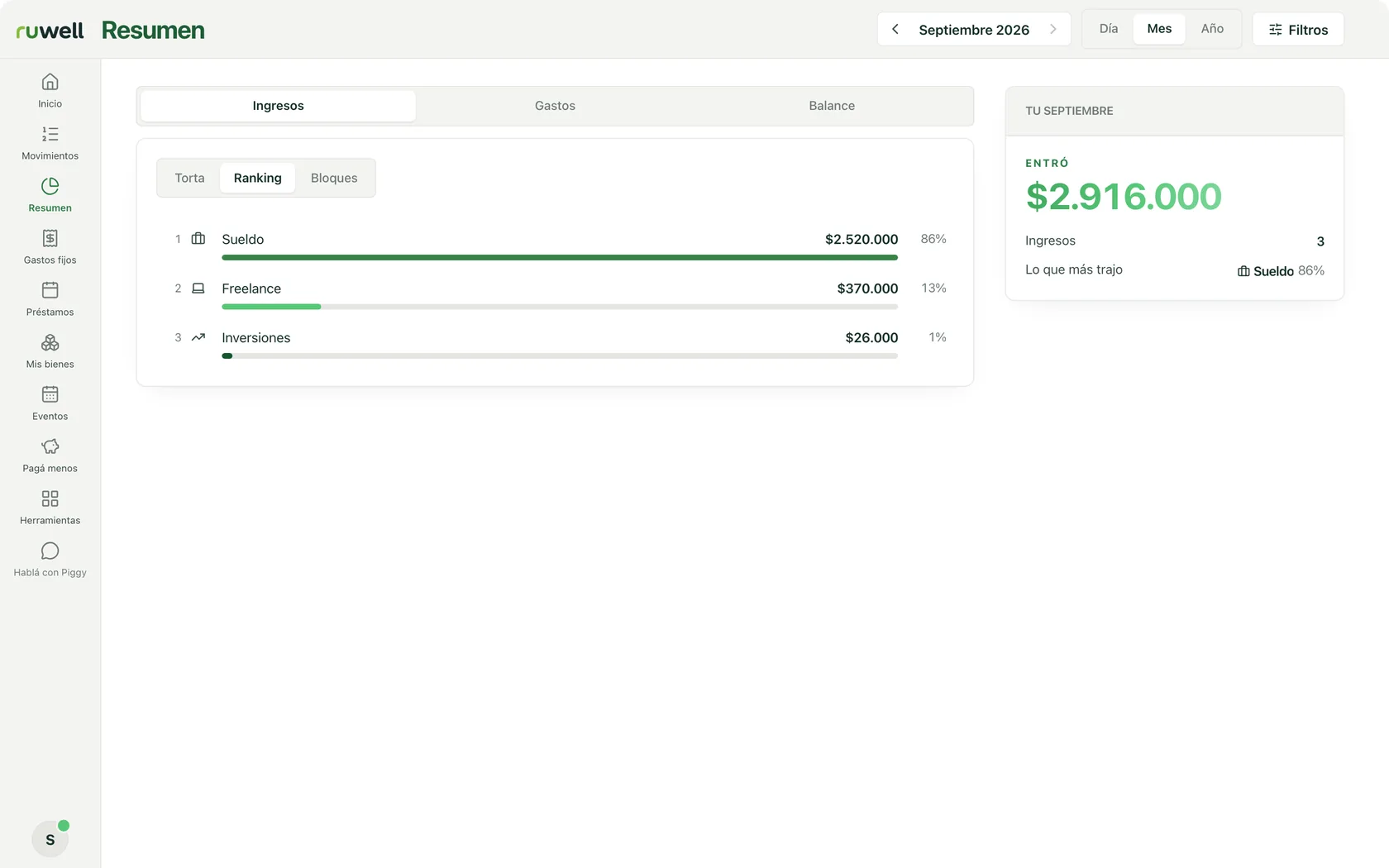The width and height of the screenshot is (1389, 868).
Task: Select the Resumen pie chart icon
Action: (x=50, y=186)
